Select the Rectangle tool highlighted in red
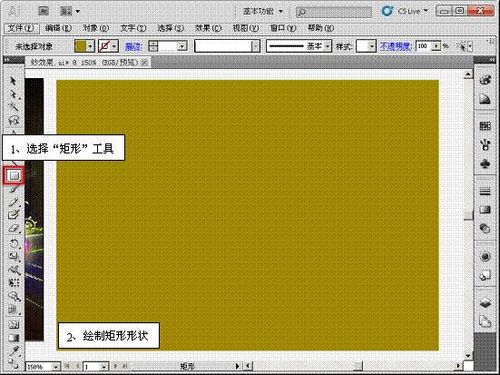Viewport: 500px width, 375px height. [x=14, y=175]
